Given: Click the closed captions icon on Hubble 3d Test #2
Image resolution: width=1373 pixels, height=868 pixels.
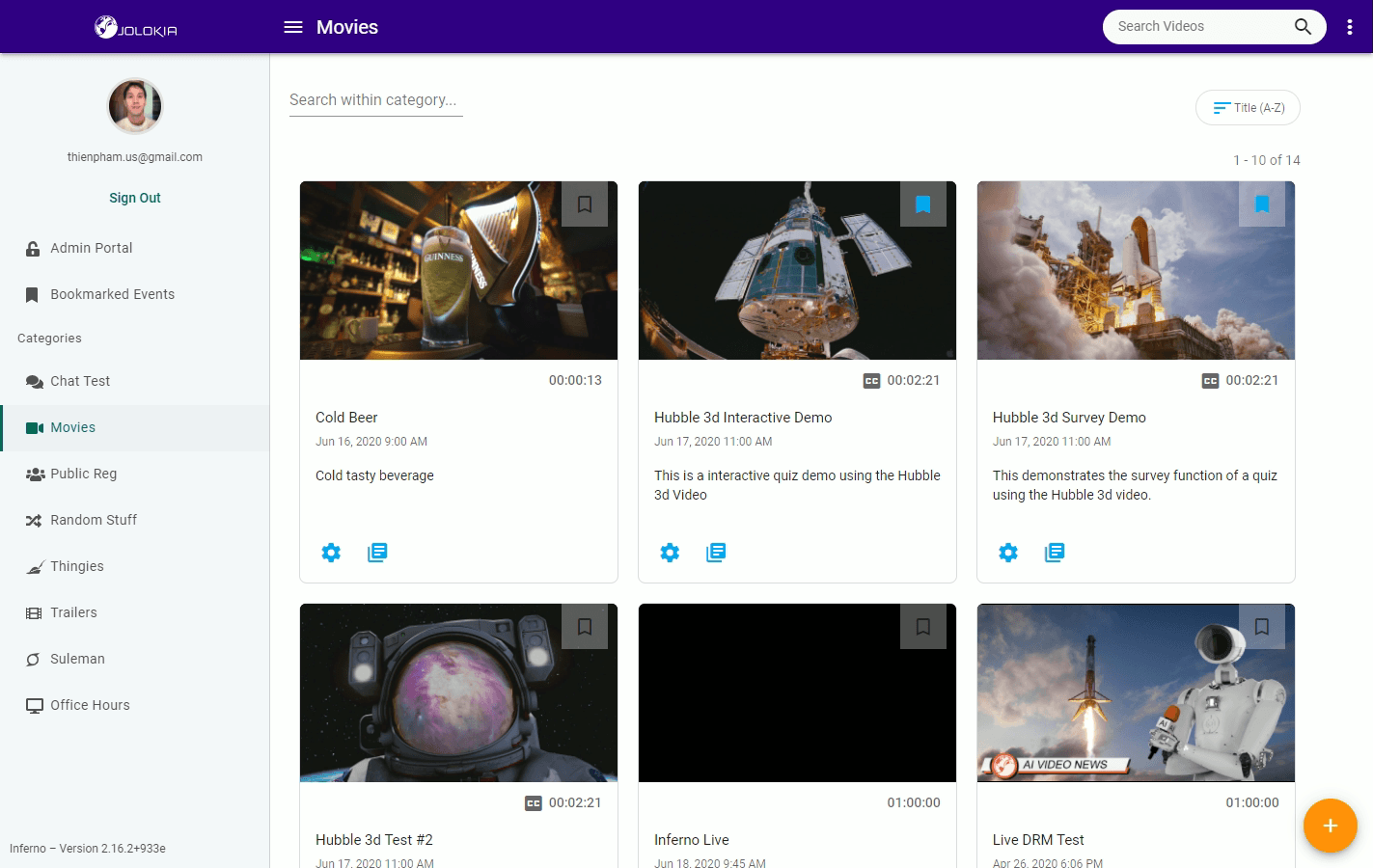Looking at the screenshot, I should coord(533,803).
